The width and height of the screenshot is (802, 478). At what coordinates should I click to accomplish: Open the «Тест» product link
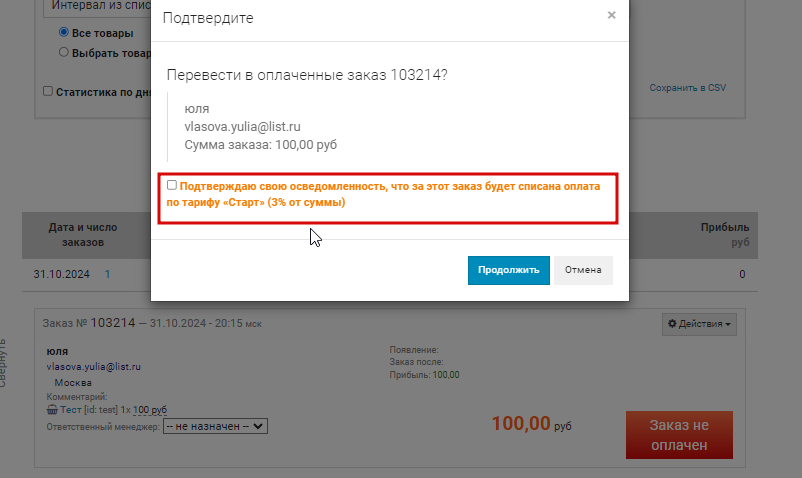point(71,409)
